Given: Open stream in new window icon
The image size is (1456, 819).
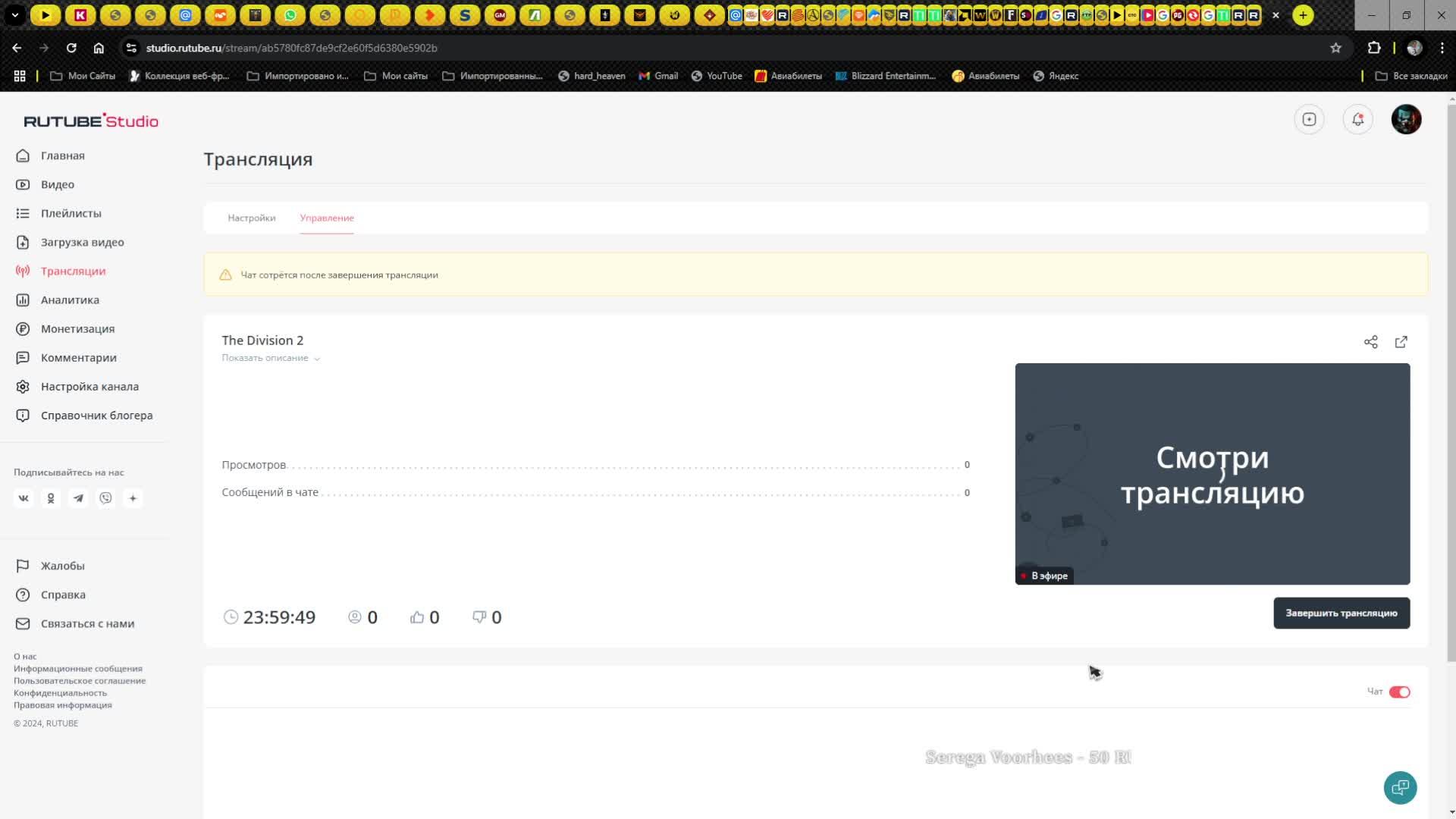Looking at the screenshot, I should pyautogui.click(x=1401, y=342).
